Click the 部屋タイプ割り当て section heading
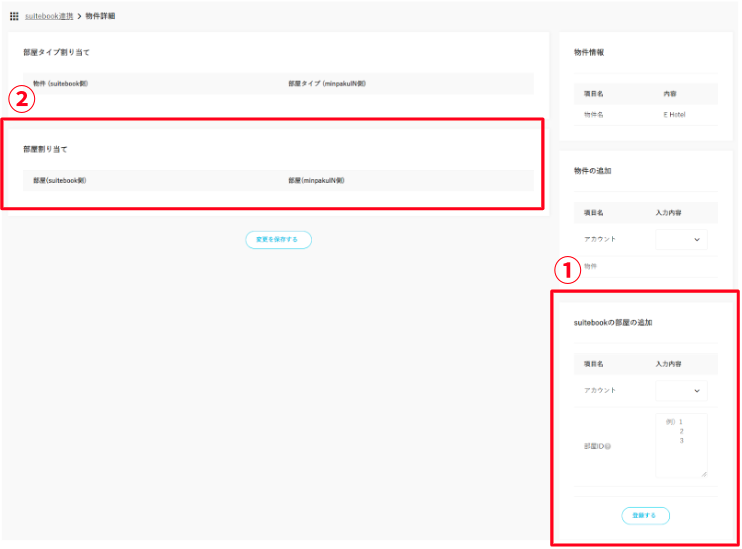This screenshot has width=742, height=549. tap(56, 52)
